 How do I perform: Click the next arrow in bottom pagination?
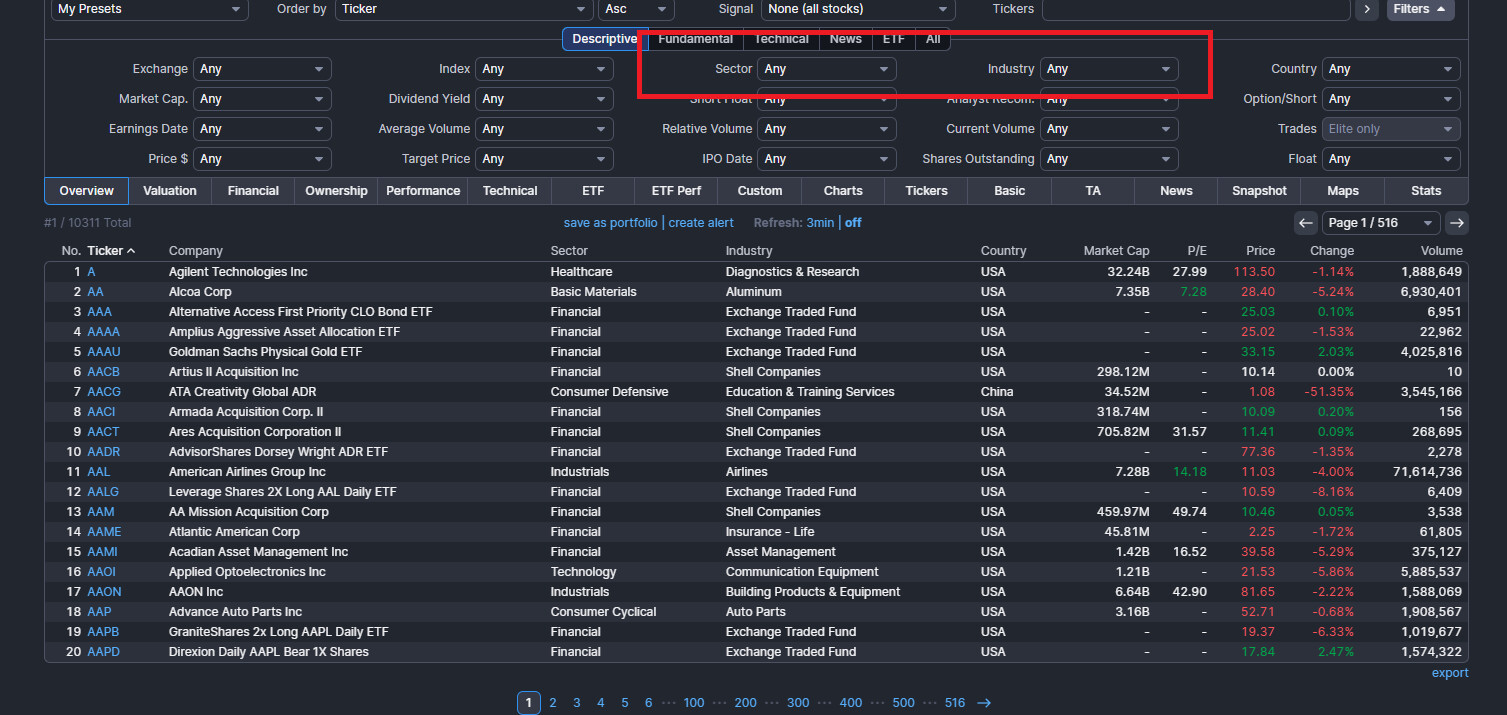[x=984, y=703]
